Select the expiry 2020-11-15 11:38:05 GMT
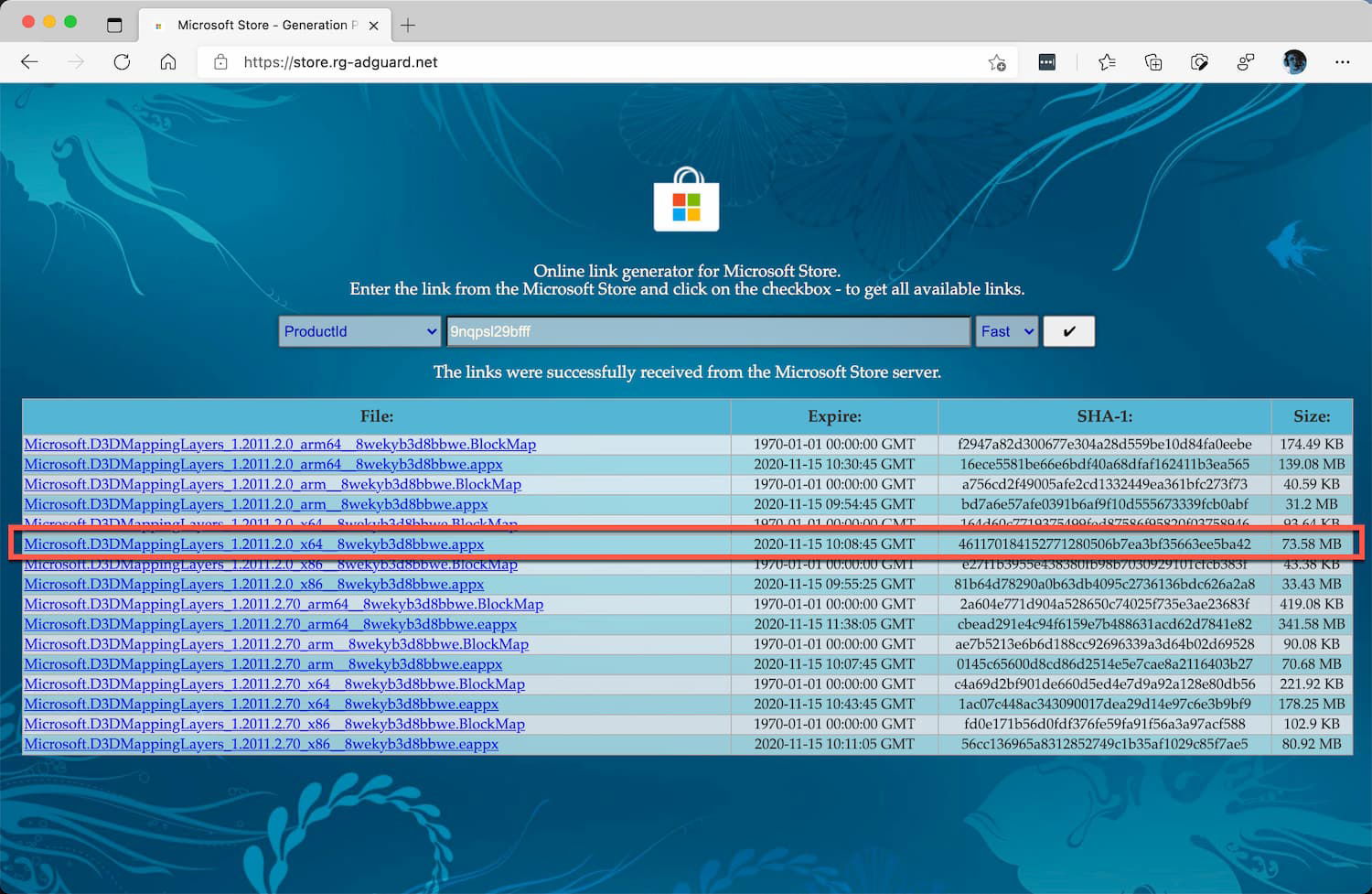The height and width of the screenshot is (894, 1372). (834, 624)
